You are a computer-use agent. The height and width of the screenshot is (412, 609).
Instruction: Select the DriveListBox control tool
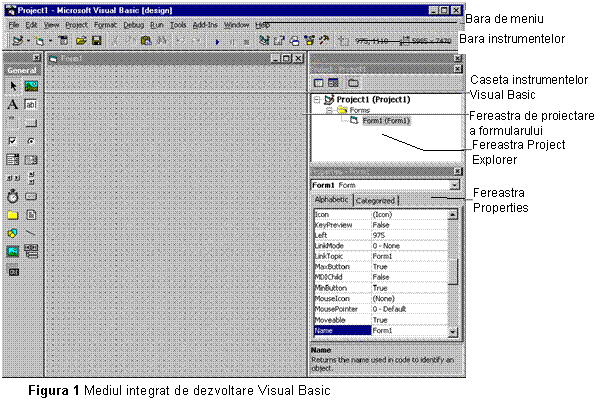tap(31, 196)
